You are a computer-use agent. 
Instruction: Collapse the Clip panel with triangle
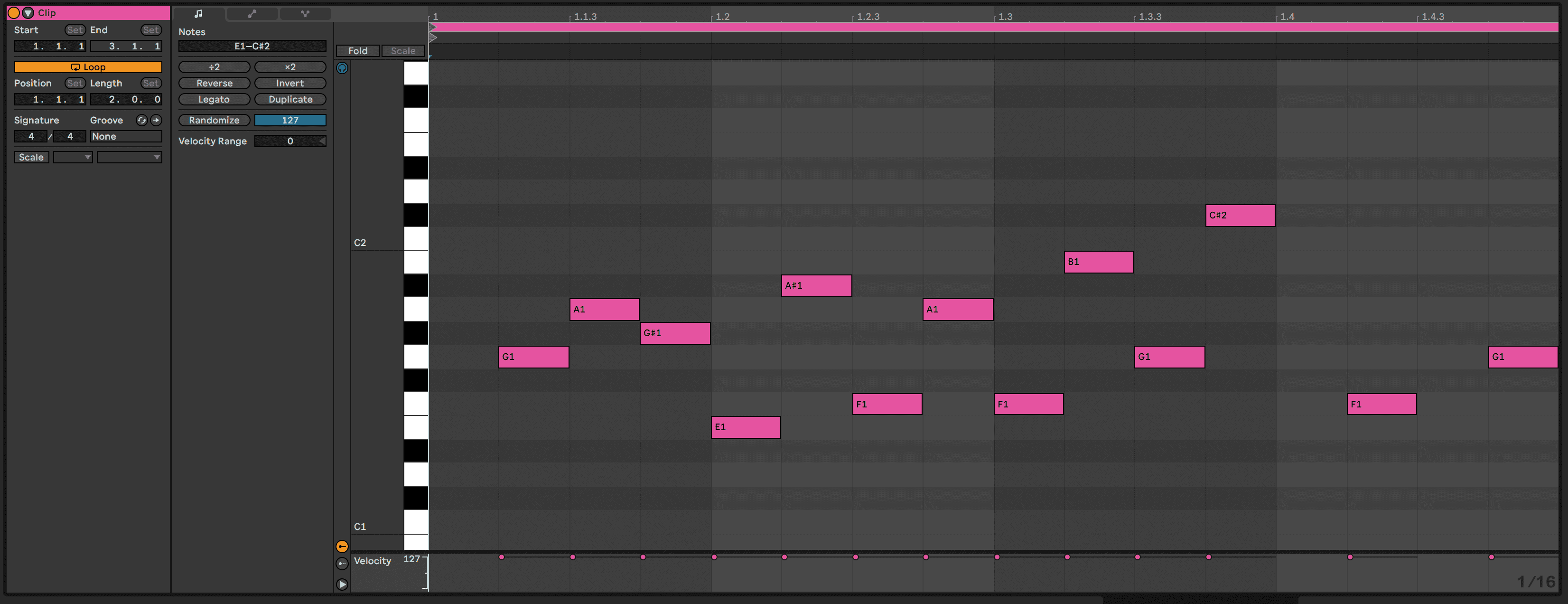(28, 13)
